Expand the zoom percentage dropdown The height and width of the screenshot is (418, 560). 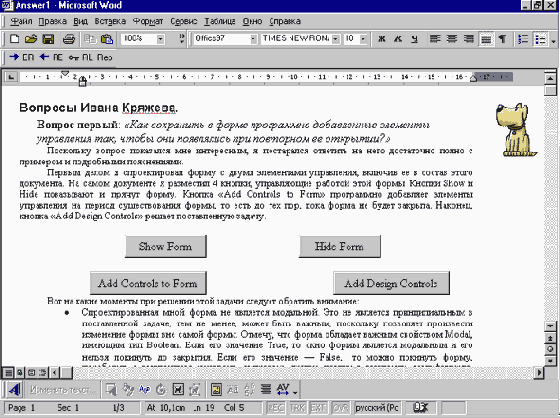click(x=160, y=39)
